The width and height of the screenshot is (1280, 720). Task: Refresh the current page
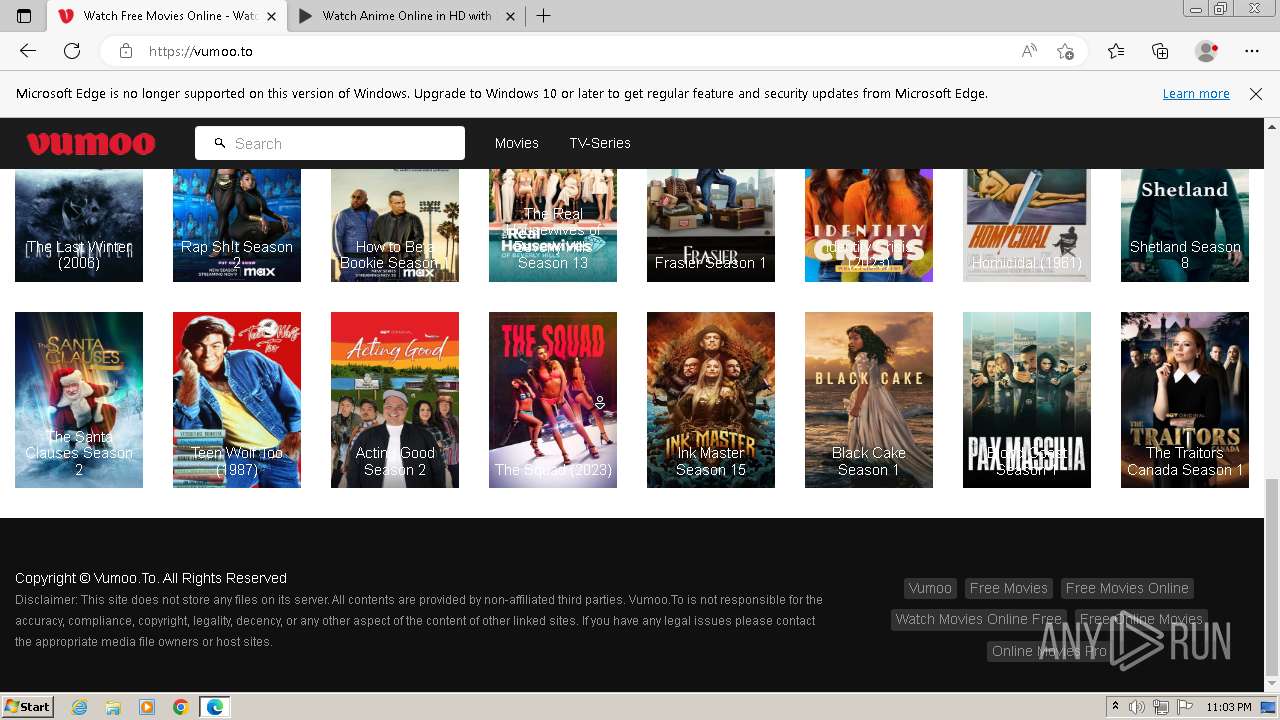[72, 51]
